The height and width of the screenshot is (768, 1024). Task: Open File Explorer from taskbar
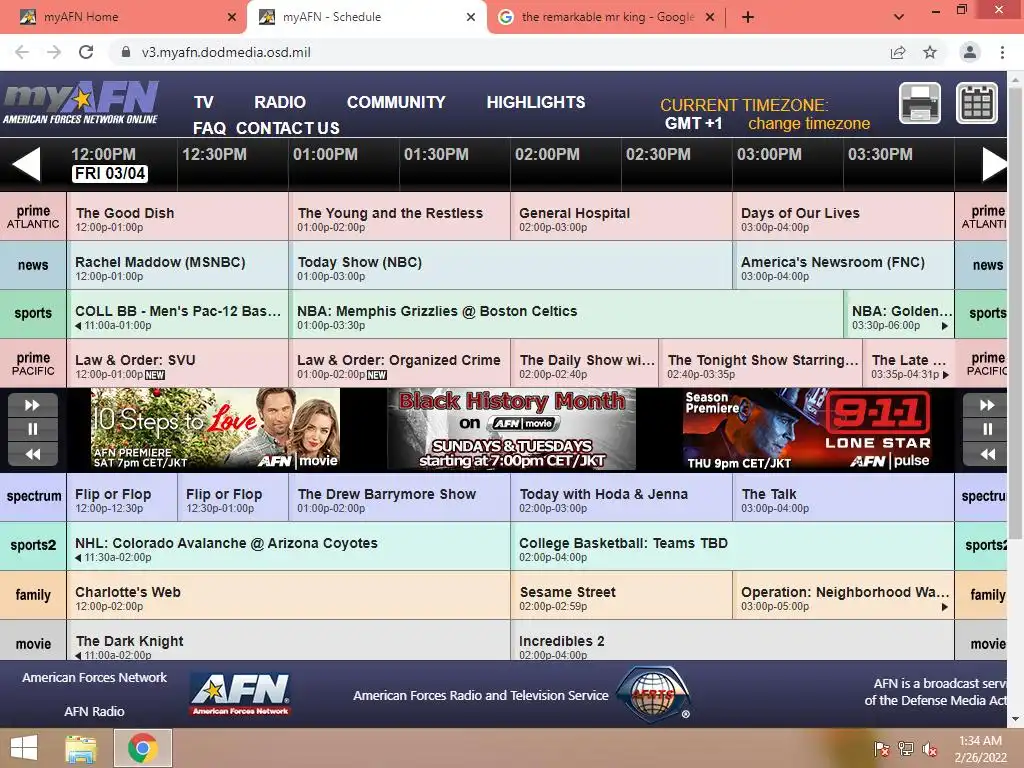point(80,748)
